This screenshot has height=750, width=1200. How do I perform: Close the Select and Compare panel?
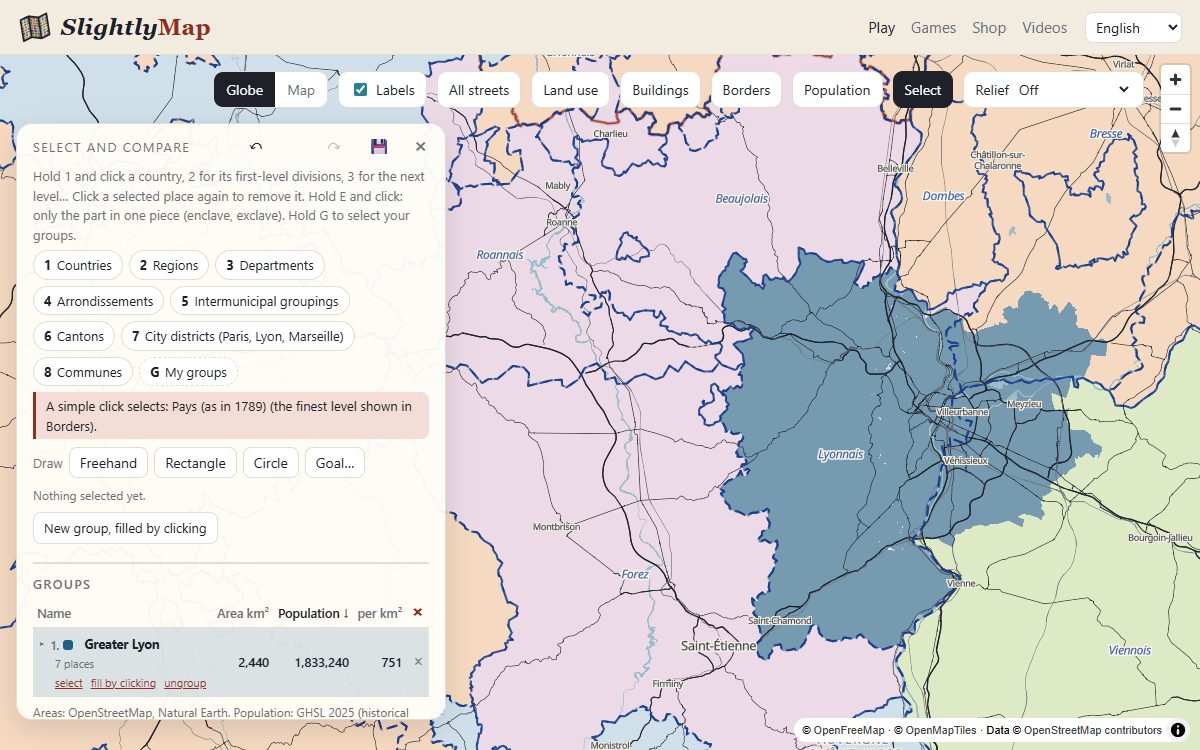point(421,147)
